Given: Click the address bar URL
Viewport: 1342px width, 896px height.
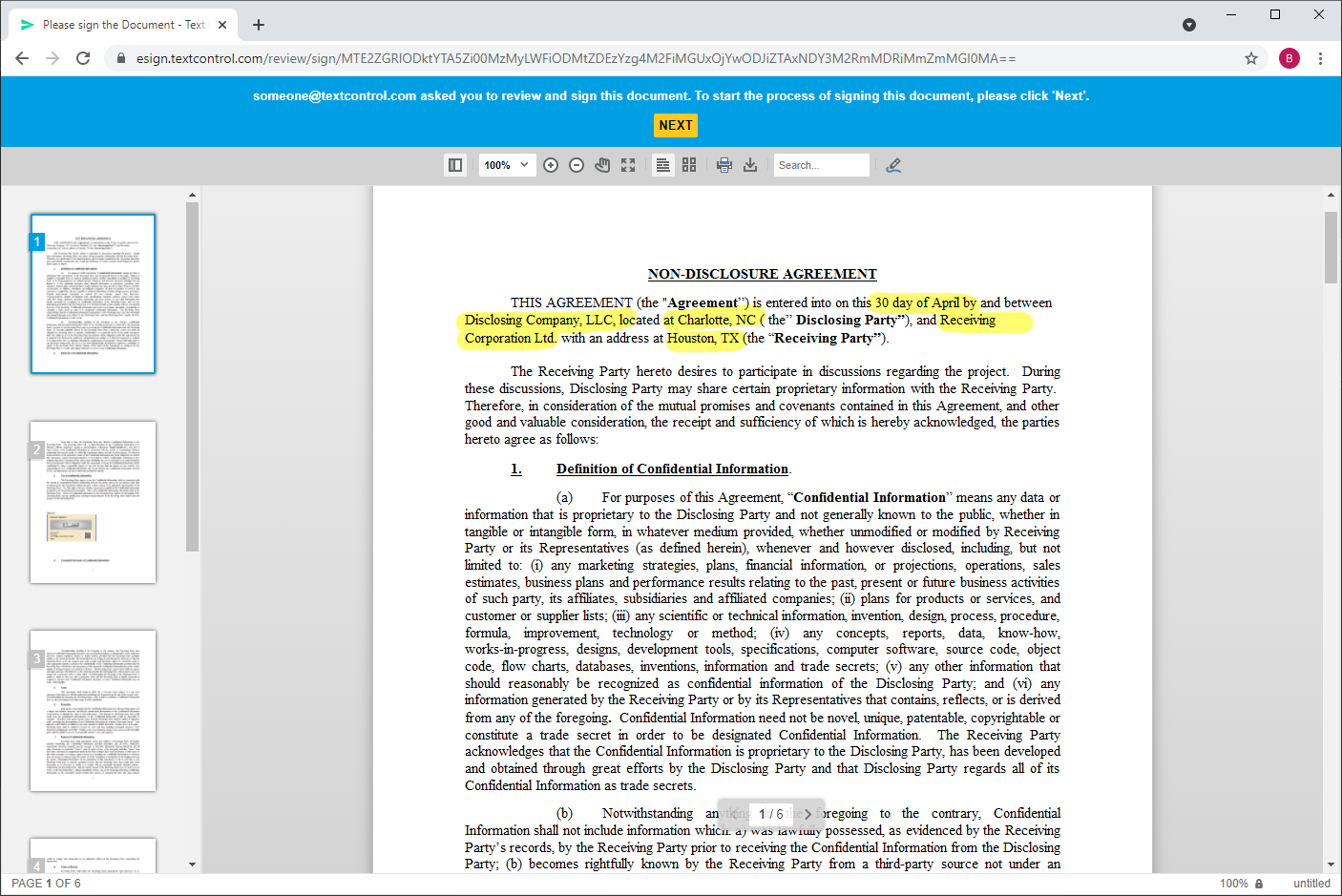Looking at the screenshot, I should (576, 58).
